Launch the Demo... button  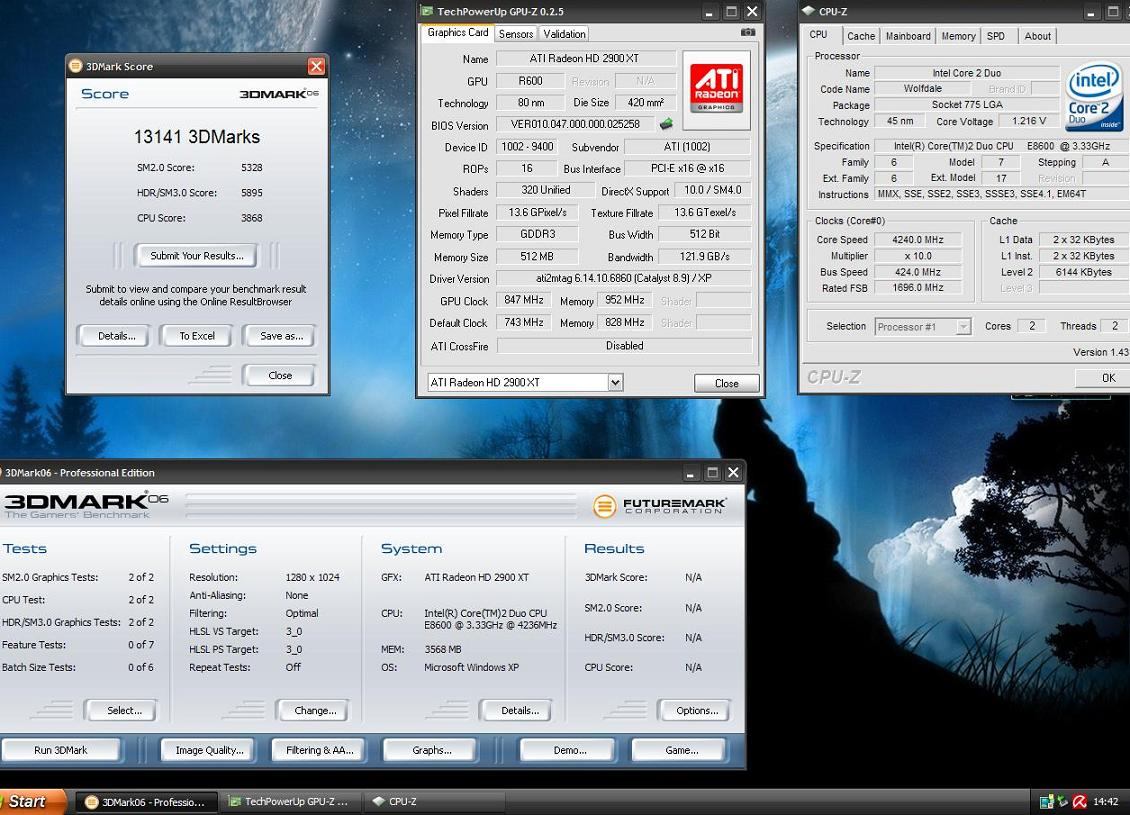pos(569,750)
